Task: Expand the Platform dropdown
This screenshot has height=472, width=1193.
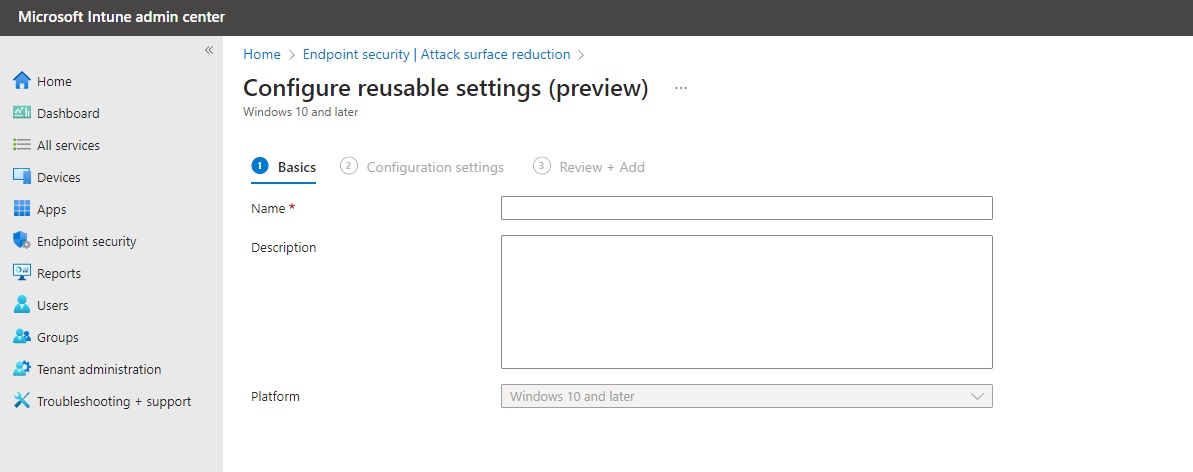Action: 746,397
